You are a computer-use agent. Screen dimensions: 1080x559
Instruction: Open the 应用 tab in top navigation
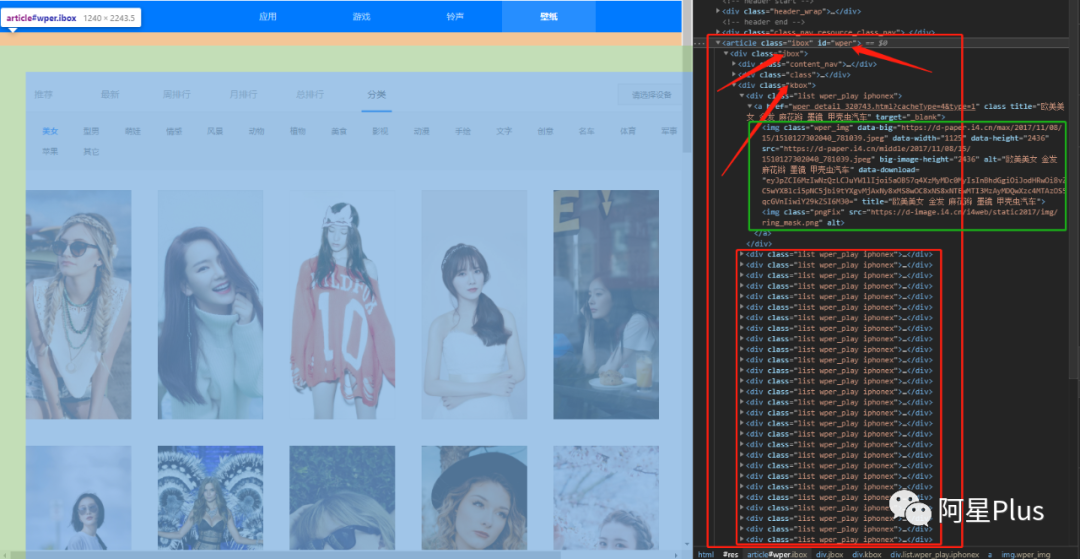(268, 17)
